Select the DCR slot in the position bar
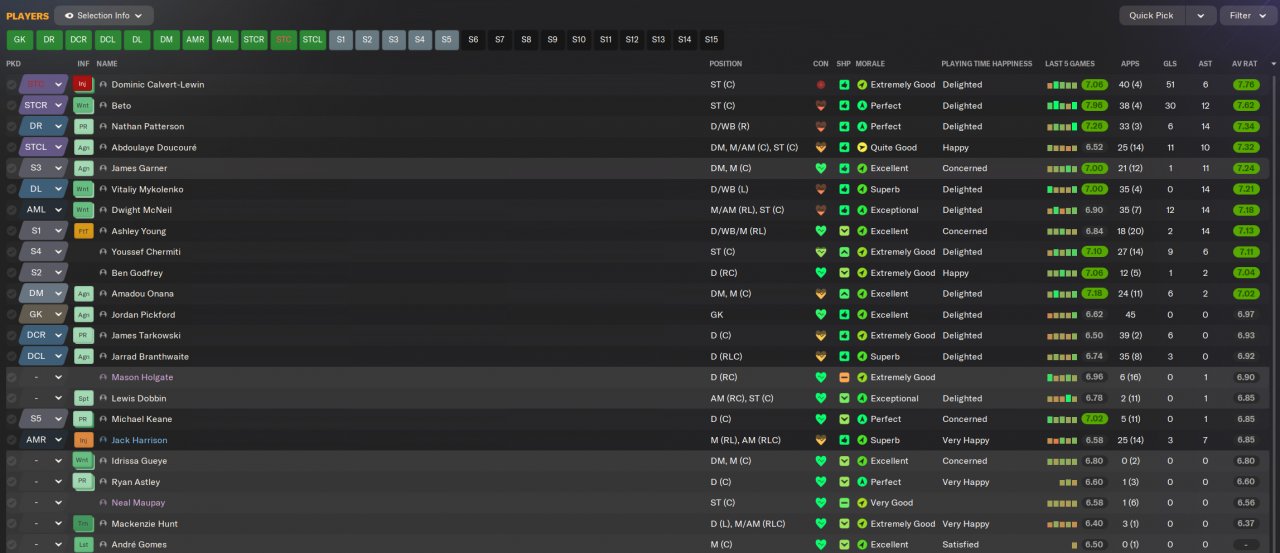This screenshot has height=553, width=1280. (78, 40)
